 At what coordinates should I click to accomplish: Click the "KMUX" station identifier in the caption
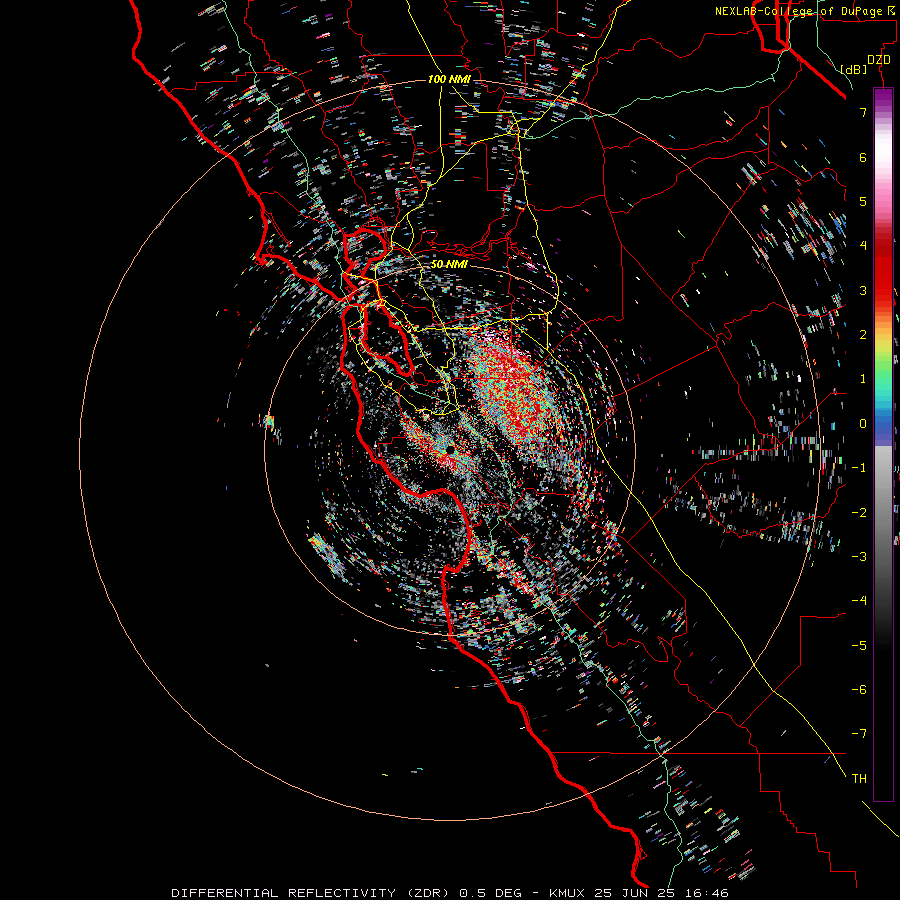click(567, 893)
